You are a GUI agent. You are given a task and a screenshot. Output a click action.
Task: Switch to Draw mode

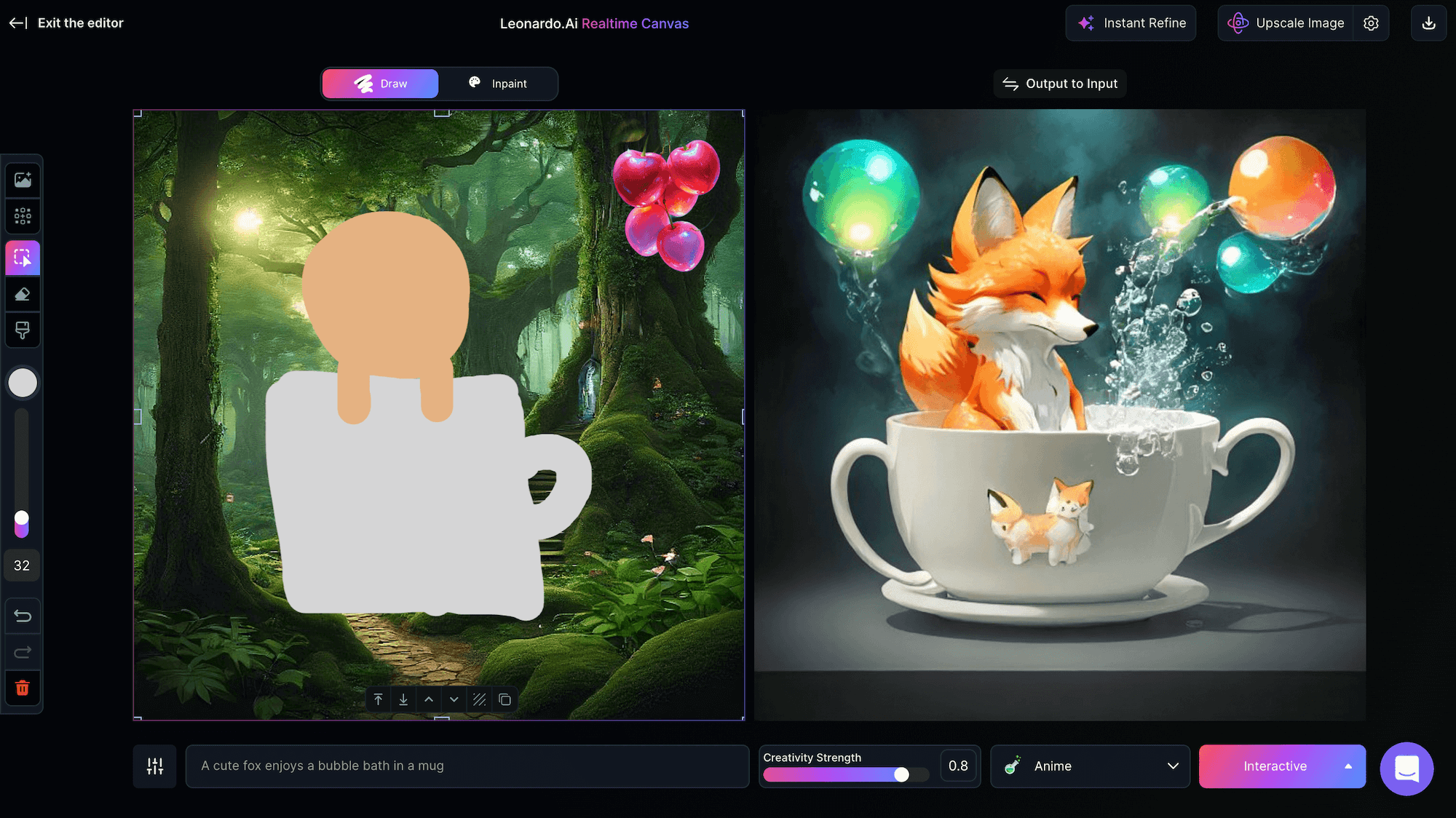[x=380, y=84]
